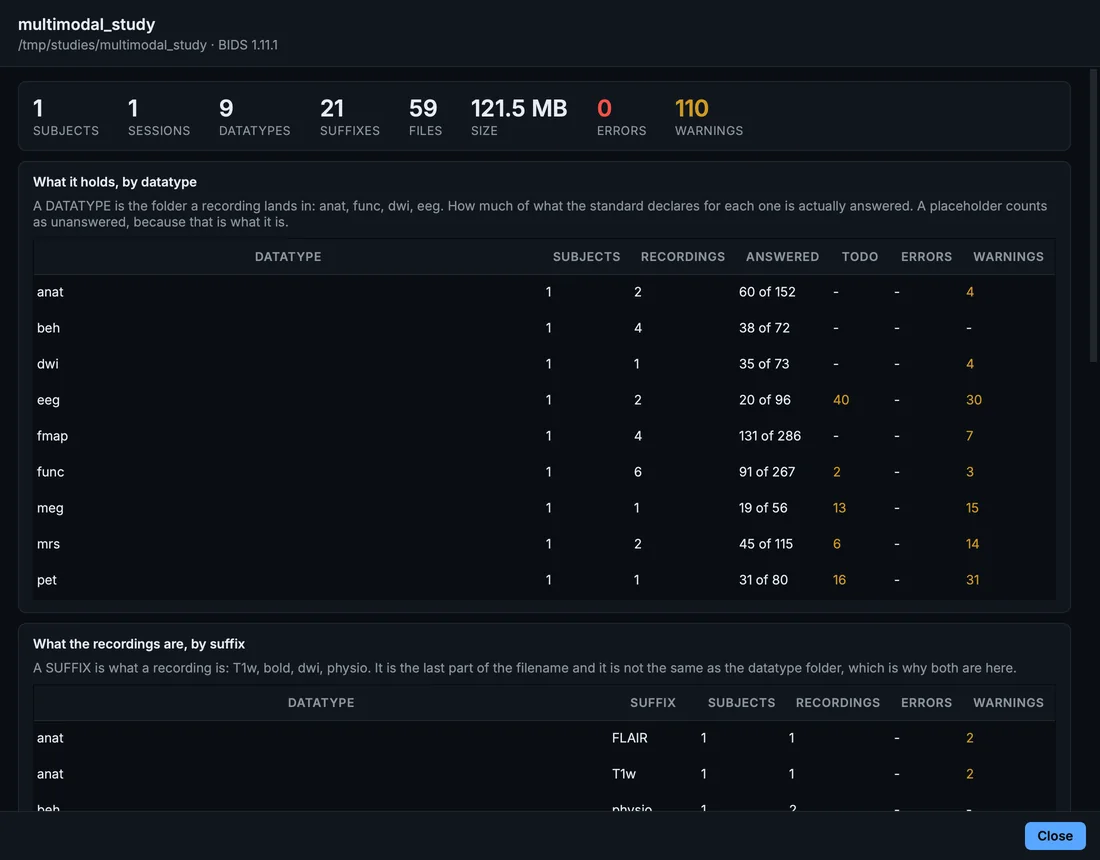1100x860 pixels.
Task: Click '45 of 115' answered value
Action: 765,544
